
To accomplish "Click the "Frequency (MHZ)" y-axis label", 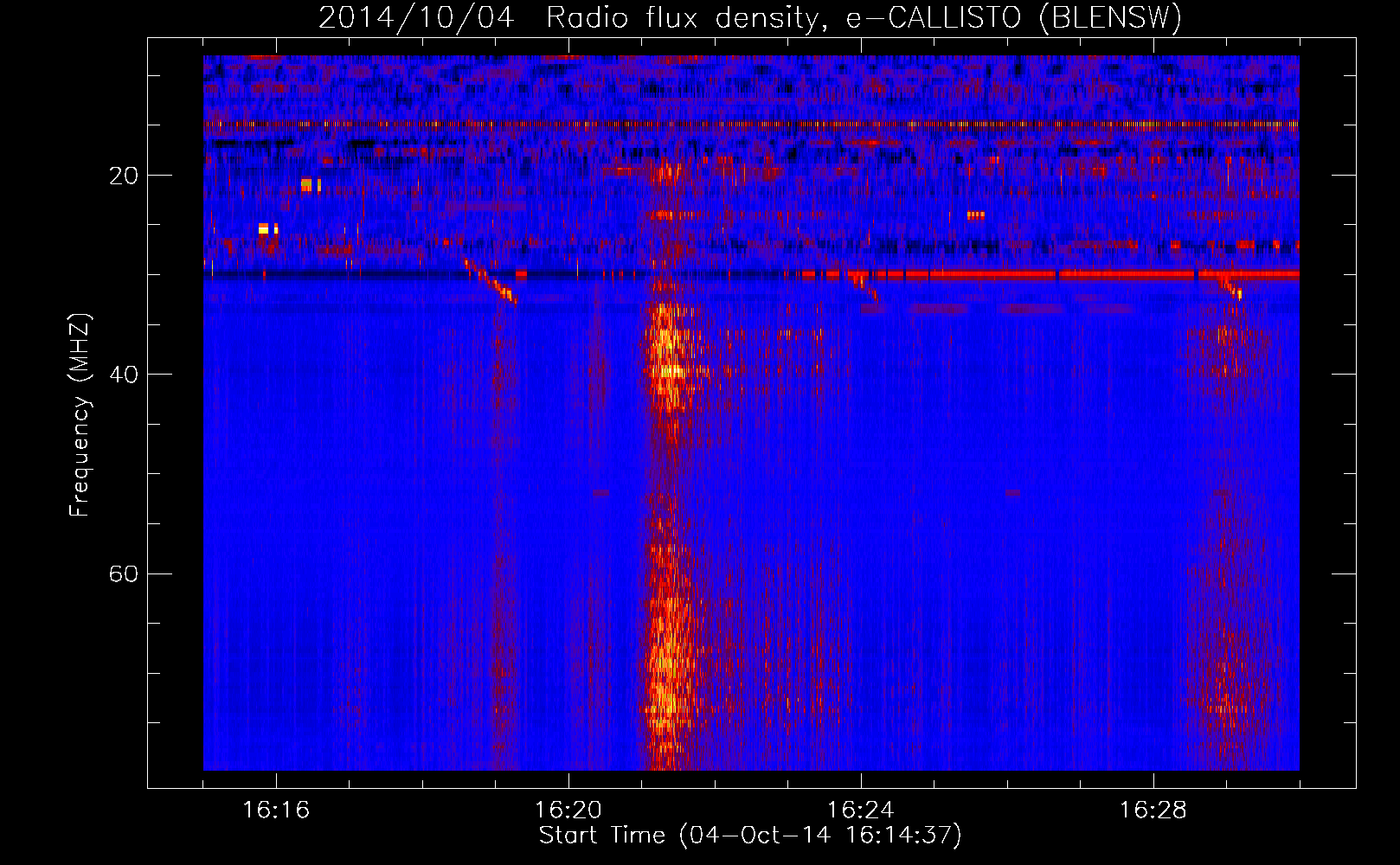I will [79, 415].
